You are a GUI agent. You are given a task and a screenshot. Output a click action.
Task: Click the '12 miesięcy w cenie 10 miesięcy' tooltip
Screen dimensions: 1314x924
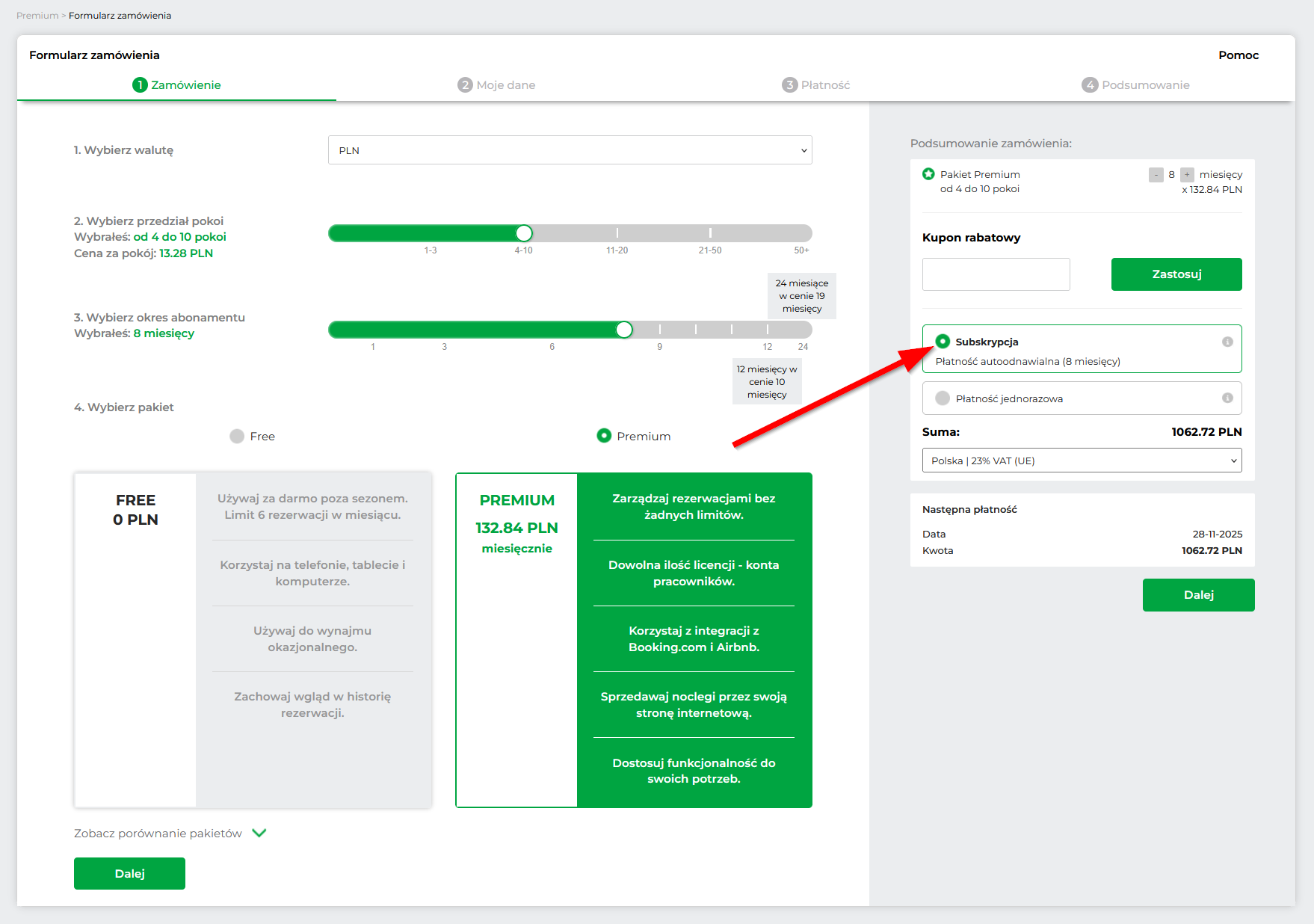[767, 382]
